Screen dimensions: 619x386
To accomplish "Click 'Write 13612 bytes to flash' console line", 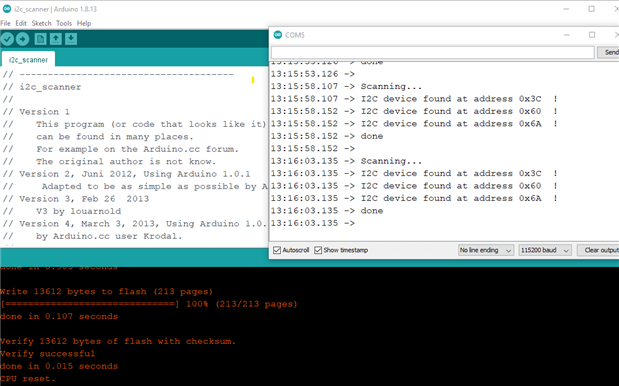I will coord(106,292).
